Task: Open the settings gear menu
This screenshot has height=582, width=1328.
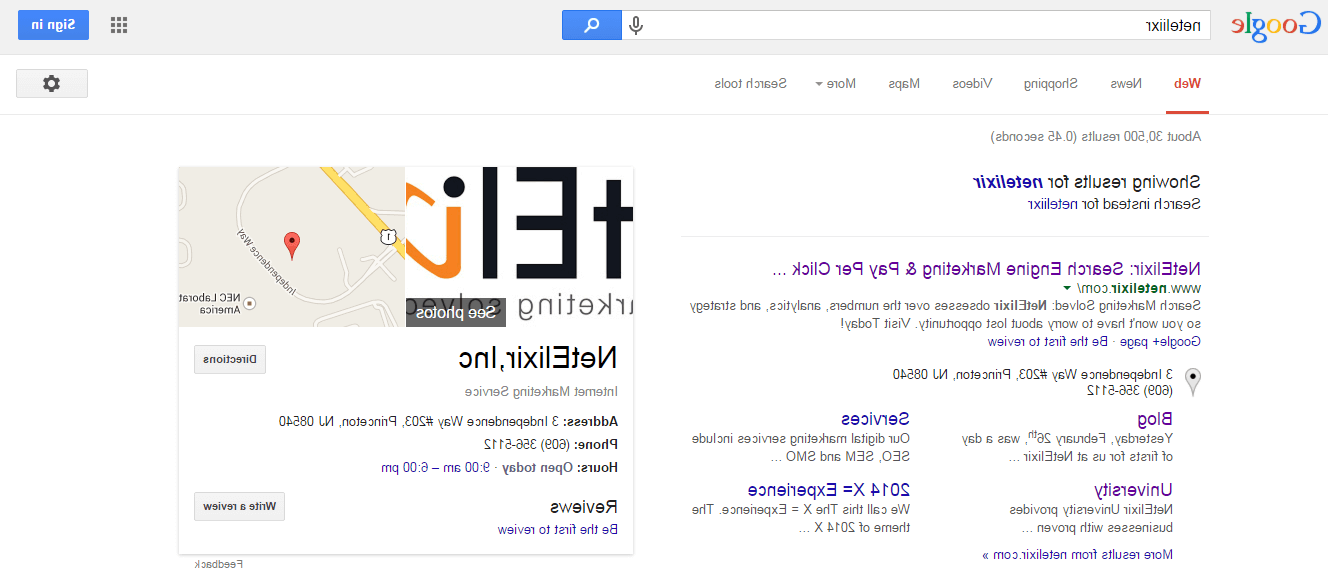Action: click(52, 84)
